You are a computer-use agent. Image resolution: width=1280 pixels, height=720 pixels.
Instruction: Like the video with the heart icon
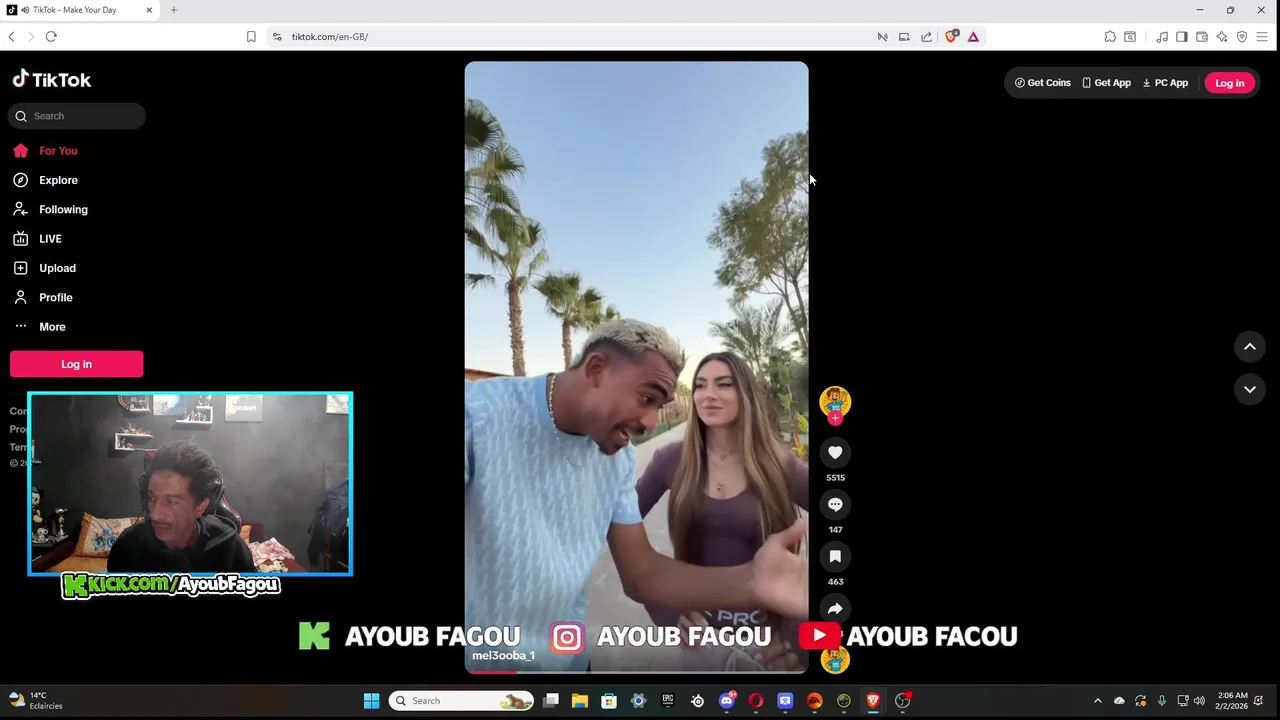[x=835, y=452]
